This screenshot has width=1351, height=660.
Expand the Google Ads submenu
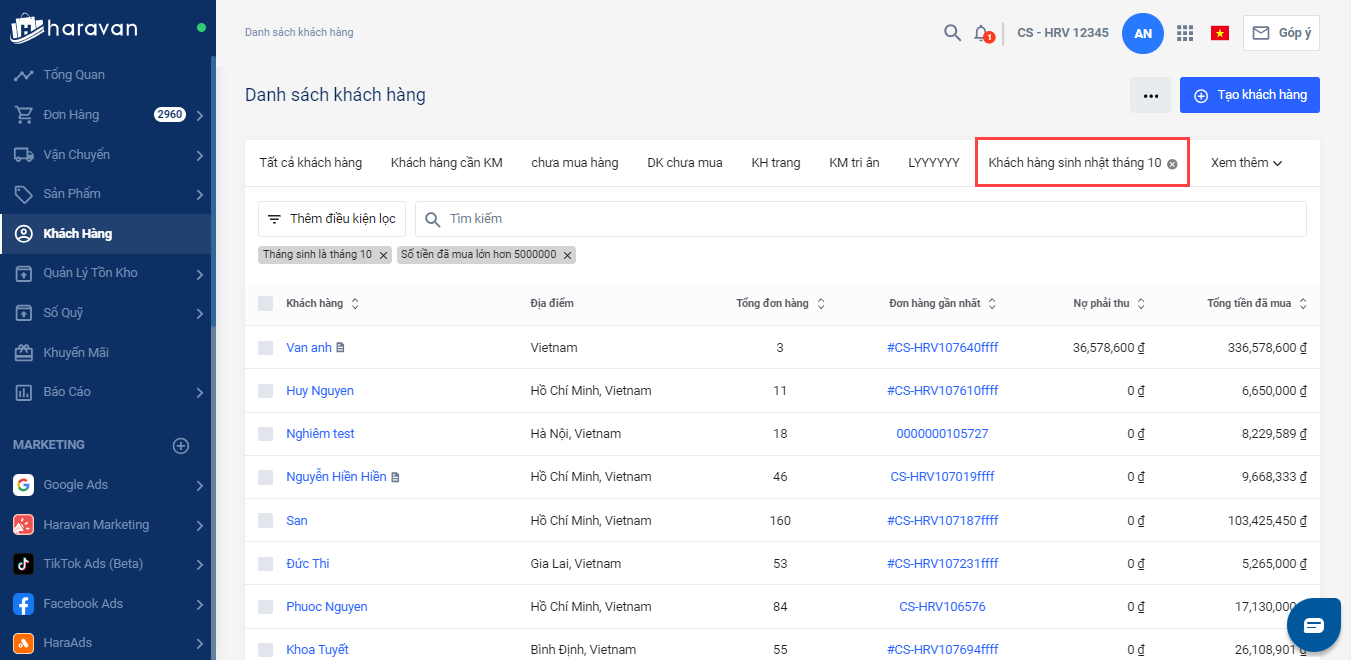200,486
